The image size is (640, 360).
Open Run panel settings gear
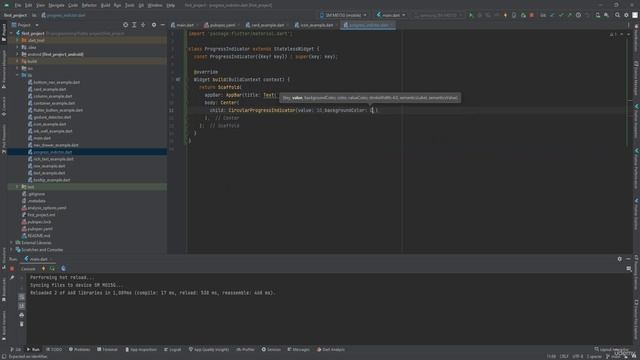coord(620,259)
